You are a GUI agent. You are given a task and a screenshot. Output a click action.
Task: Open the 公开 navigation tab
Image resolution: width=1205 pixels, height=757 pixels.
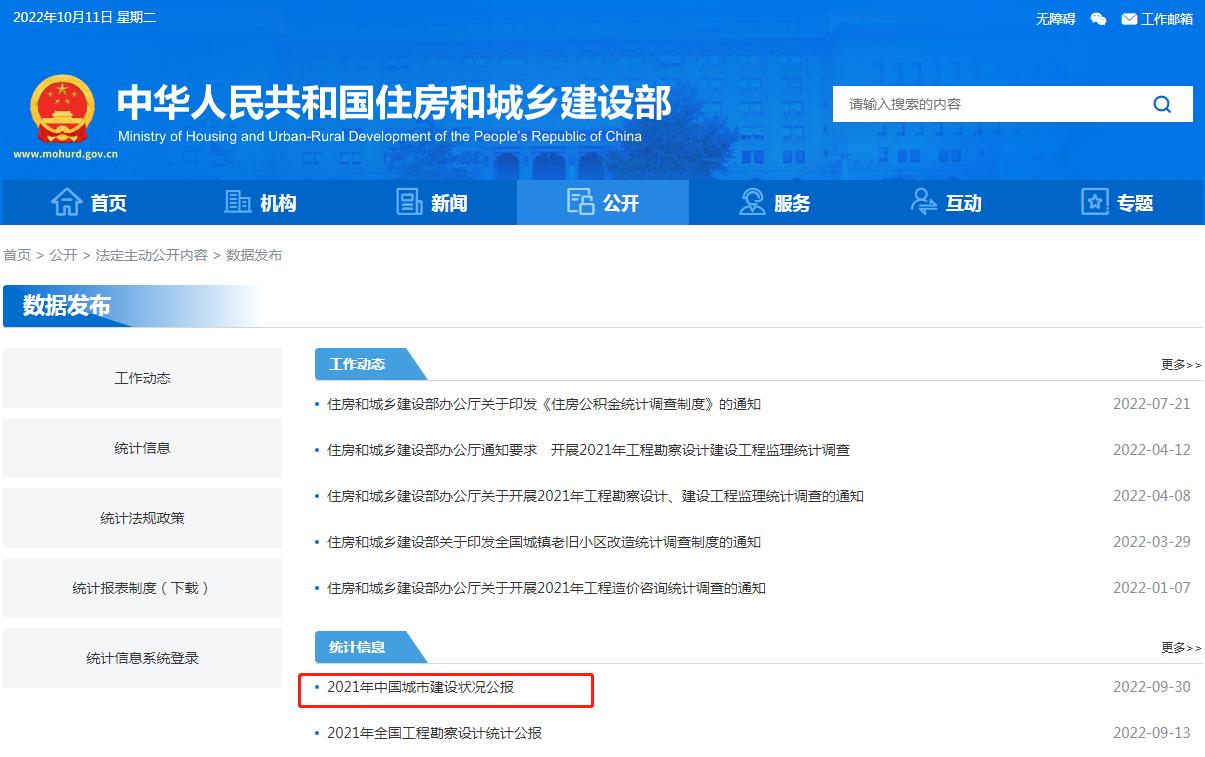[x=603, y=203]
